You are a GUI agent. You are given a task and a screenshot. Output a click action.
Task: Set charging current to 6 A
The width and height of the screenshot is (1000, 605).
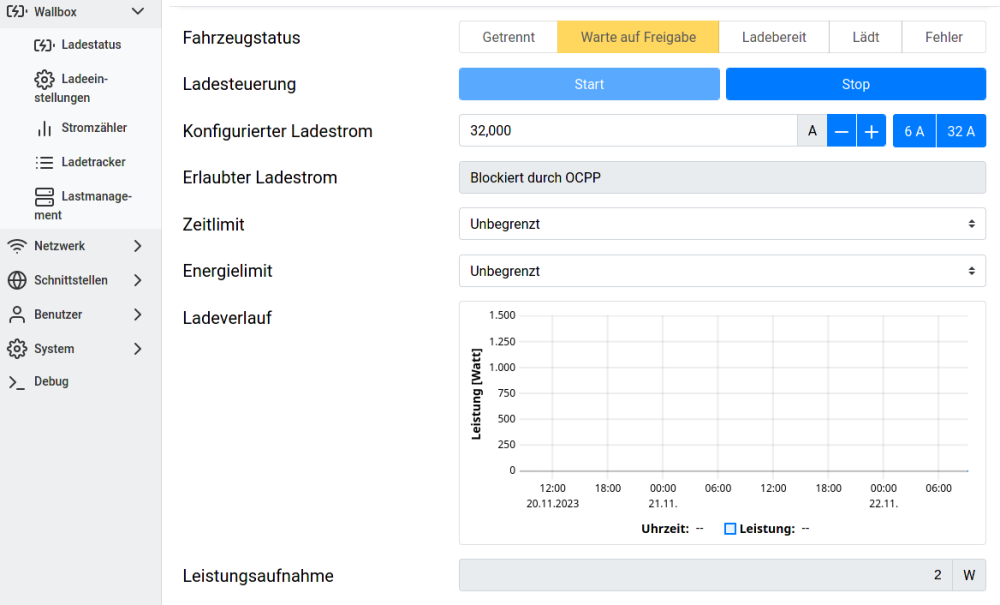(914, 131)
